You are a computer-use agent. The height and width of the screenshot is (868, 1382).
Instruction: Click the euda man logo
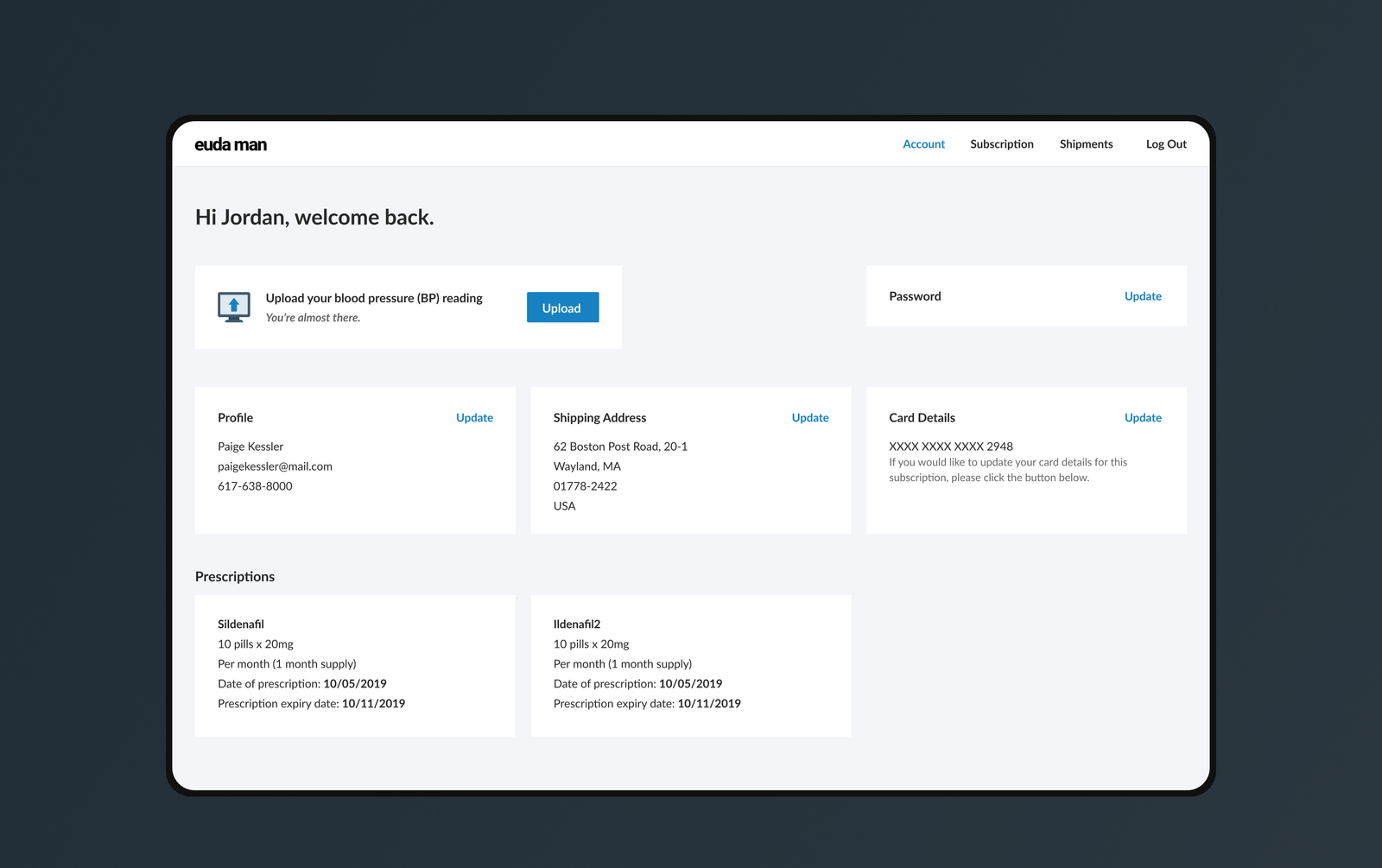coord(231,144)
